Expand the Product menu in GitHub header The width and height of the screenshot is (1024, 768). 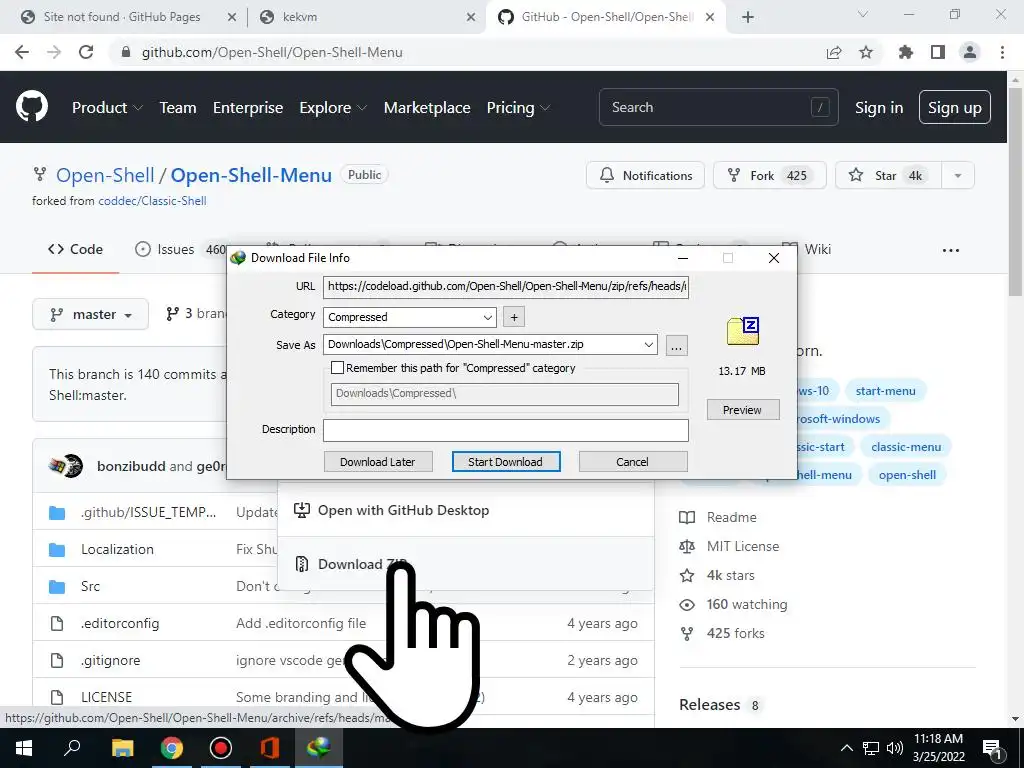pos(107,108)
